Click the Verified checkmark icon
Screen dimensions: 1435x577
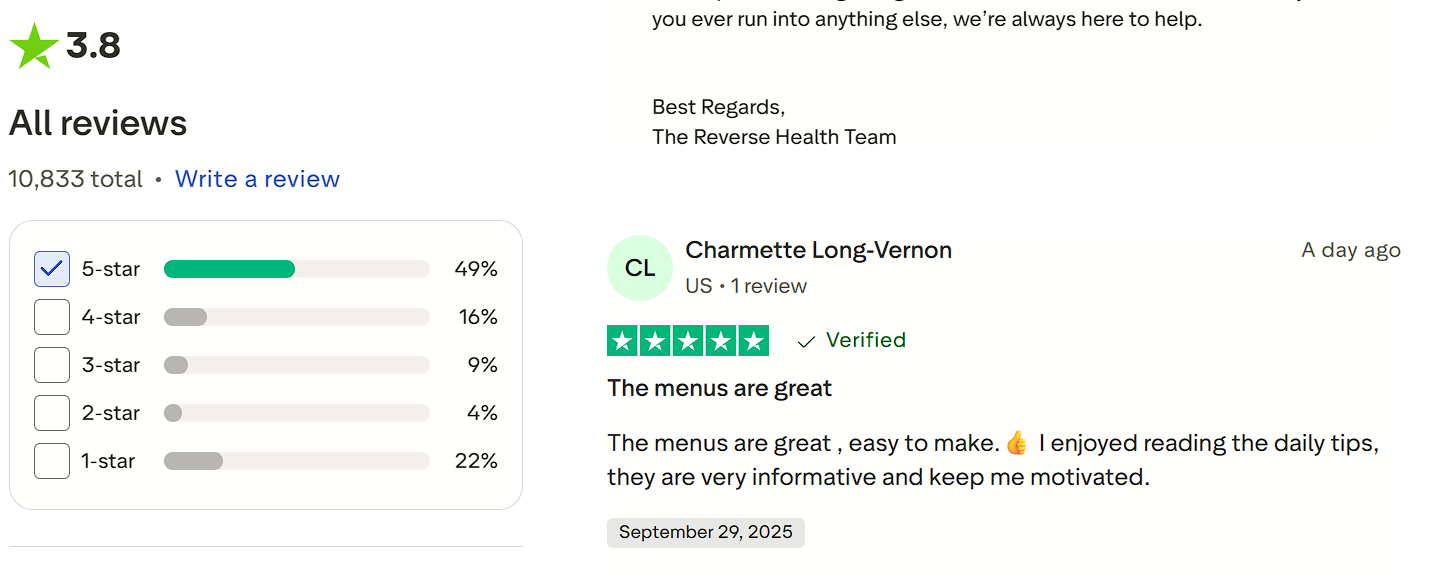coord(806,342)
